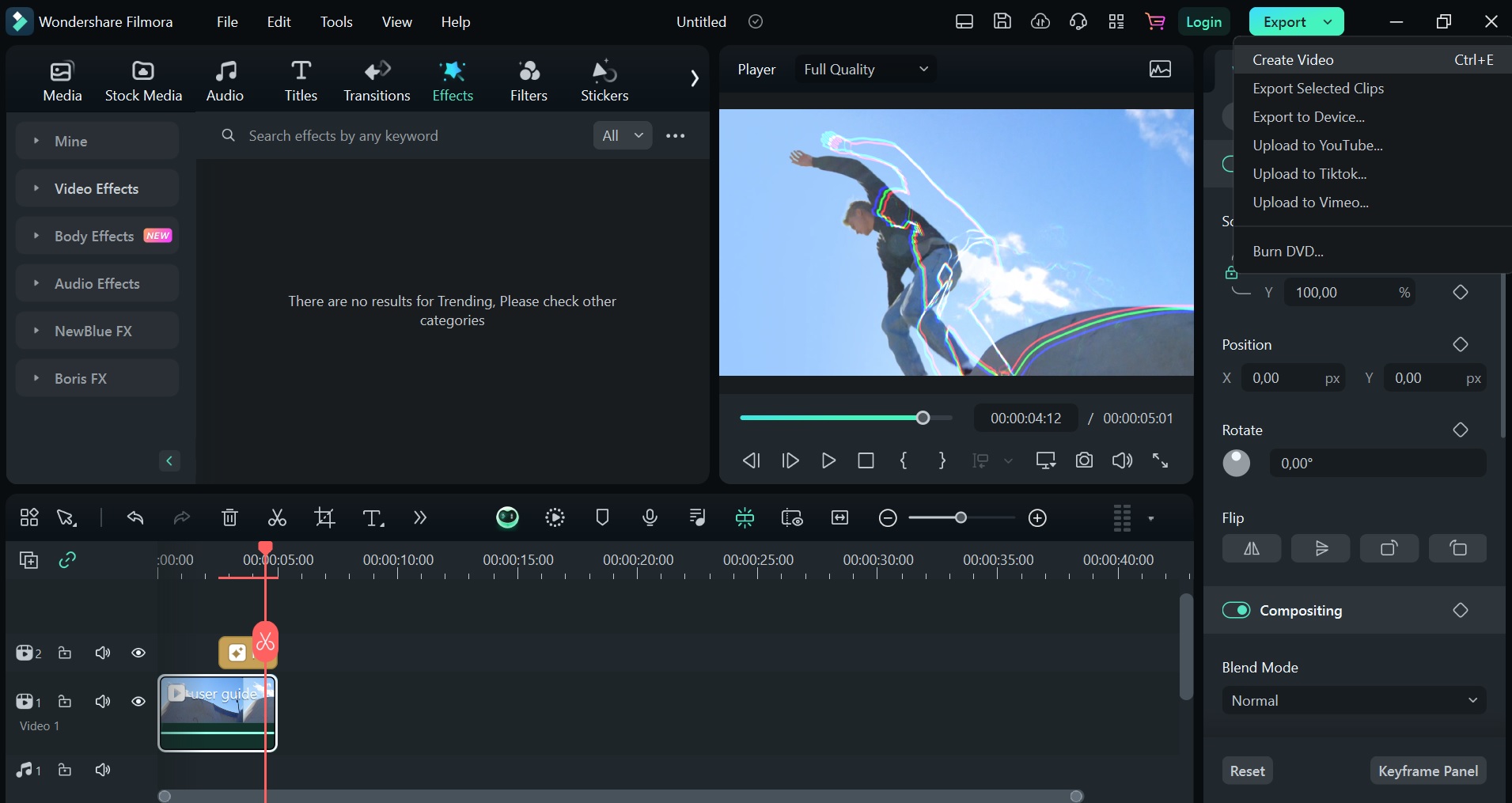Stop playback in the player
Viewport: 1512px width, 803px height.
point(866,460)
